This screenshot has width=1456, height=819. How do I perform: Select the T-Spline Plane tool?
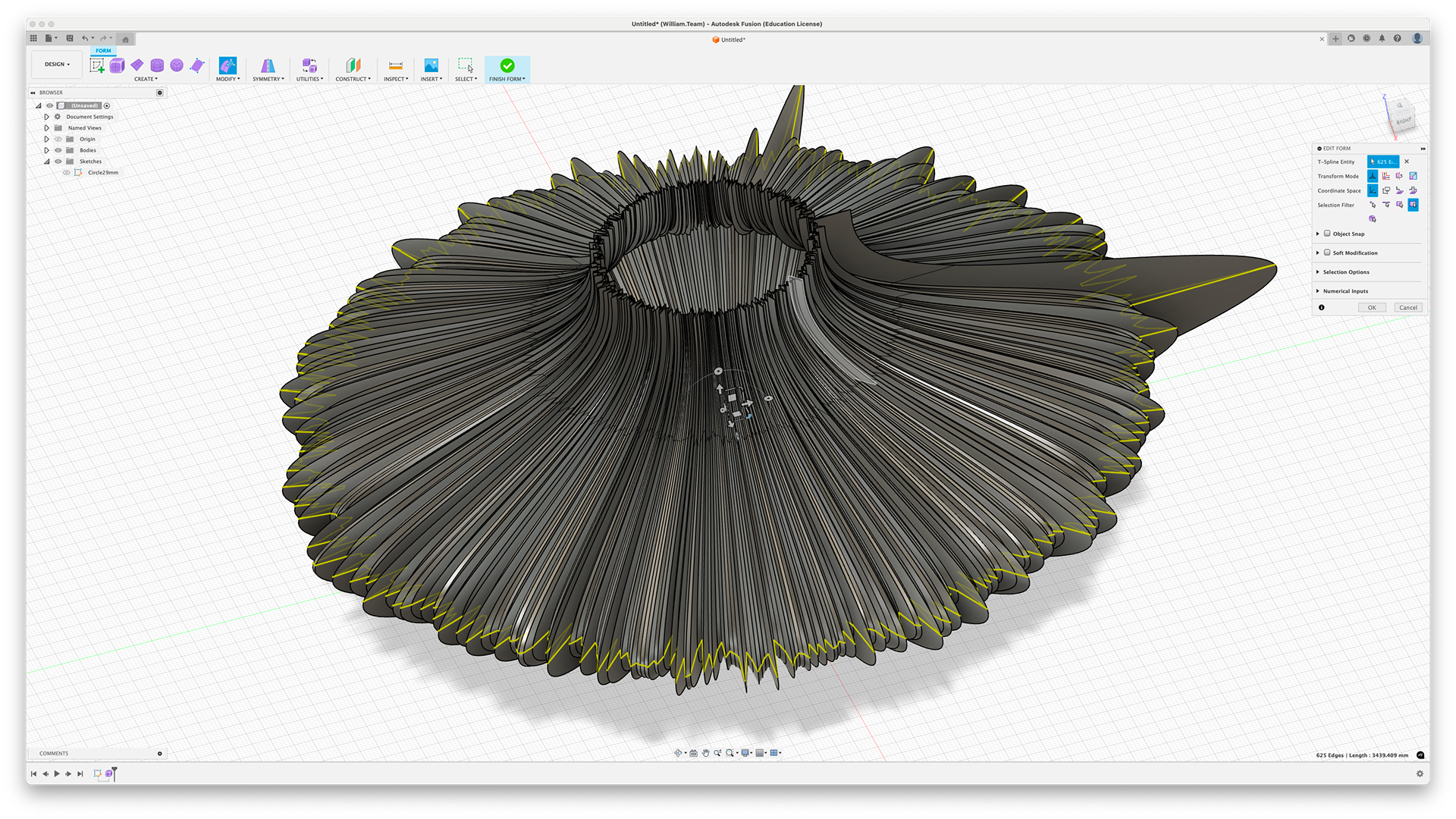click(137, 65)
